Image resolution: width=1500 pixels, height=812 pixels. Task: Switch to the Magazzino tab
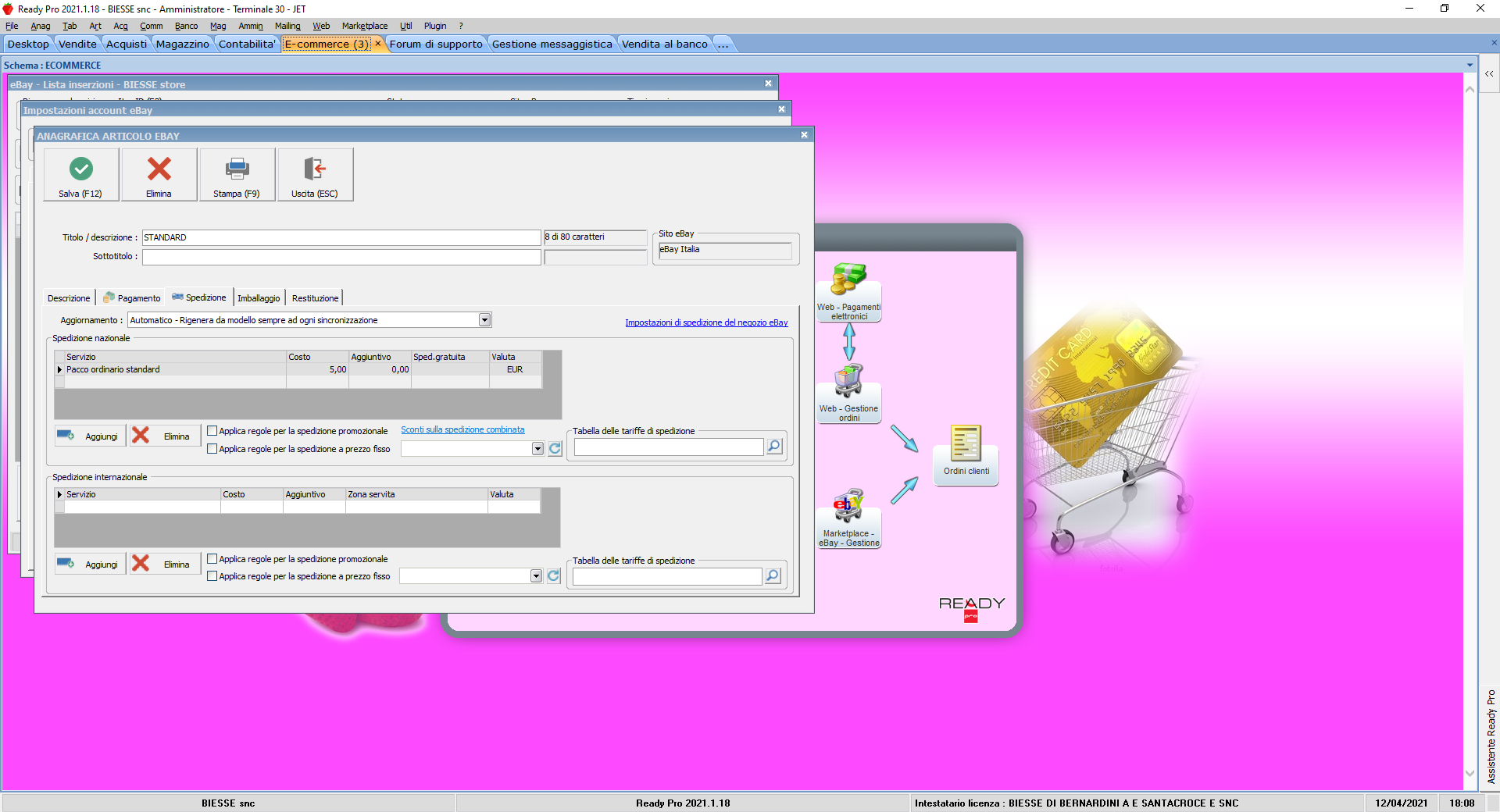[x=182, y=44]
